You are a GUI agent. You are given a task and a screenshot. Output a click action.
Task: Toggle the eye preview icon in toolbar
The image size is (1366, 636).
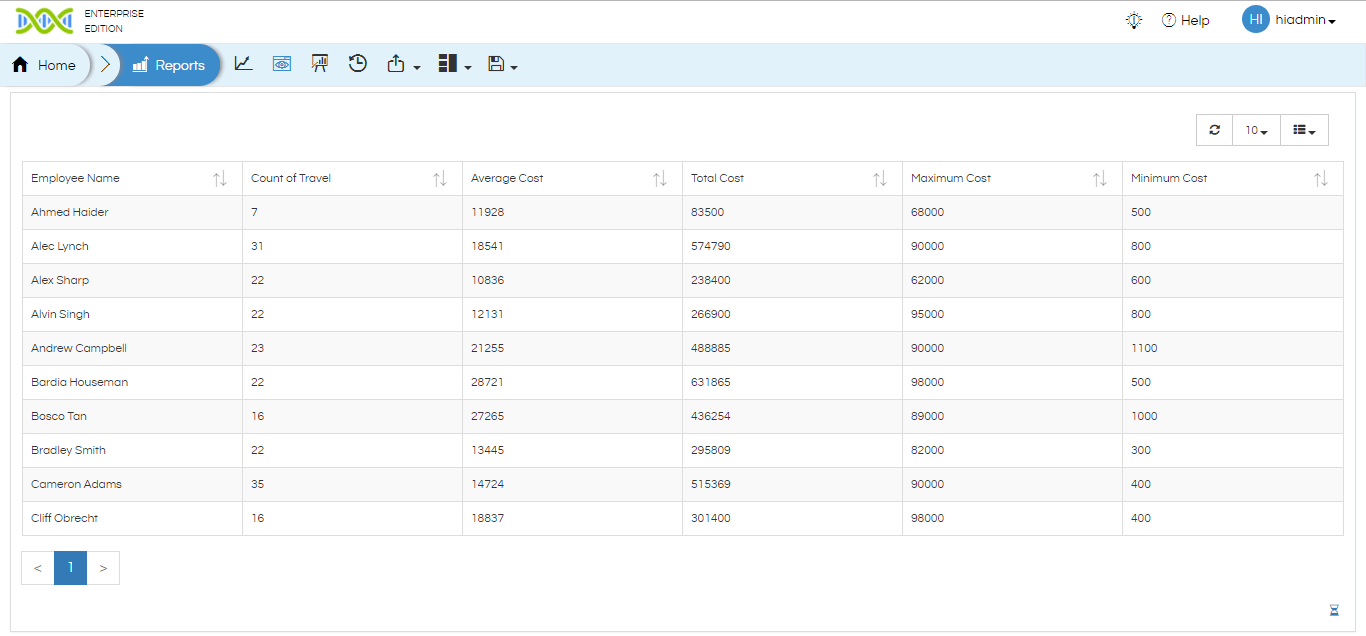pos(282,64)
